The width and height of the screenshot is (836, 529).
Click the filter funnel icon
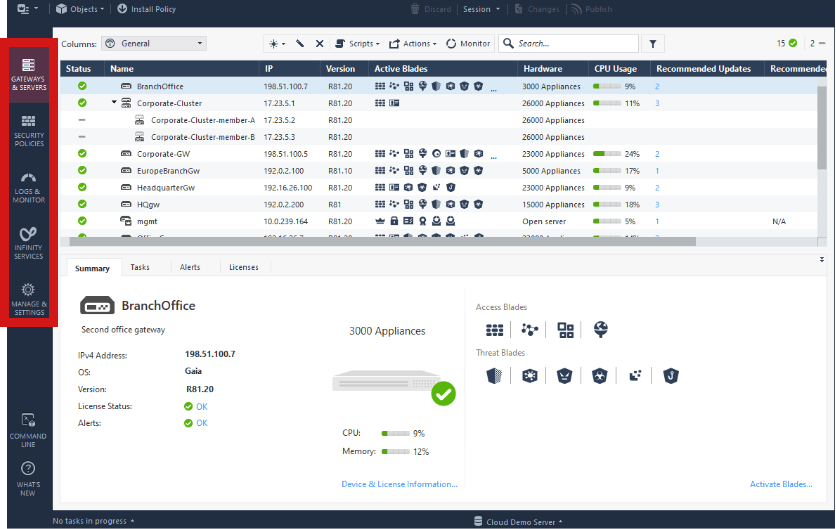click(x=652, y=44)
